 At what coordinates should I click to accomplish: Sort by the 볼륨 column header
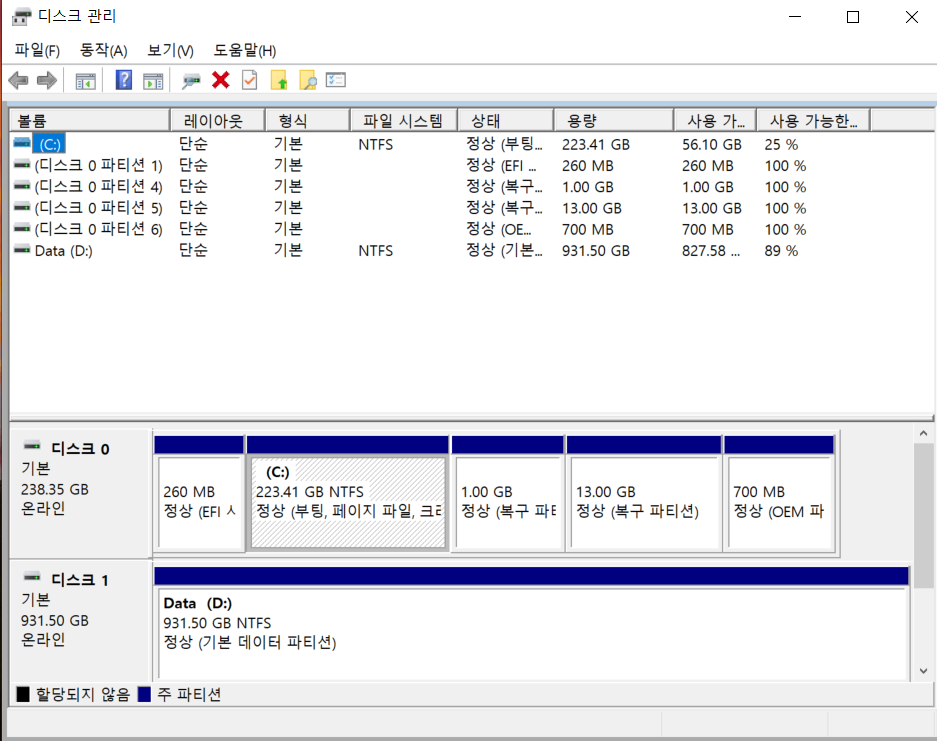(90, 121)
